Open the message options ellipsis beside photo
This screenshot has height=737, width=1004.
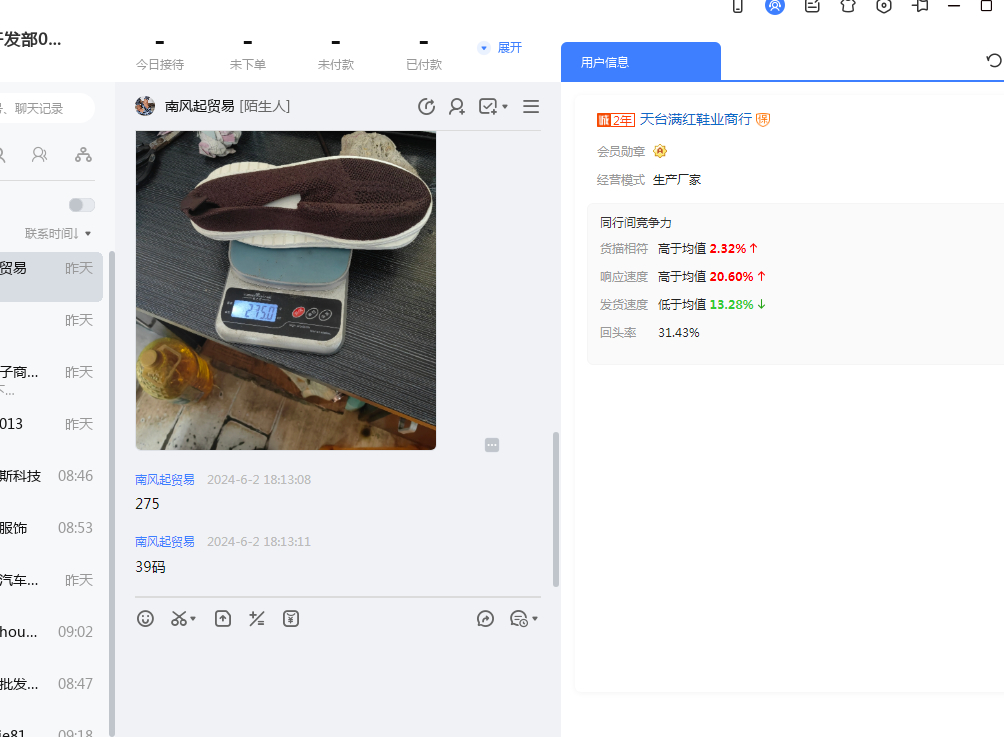492,445
